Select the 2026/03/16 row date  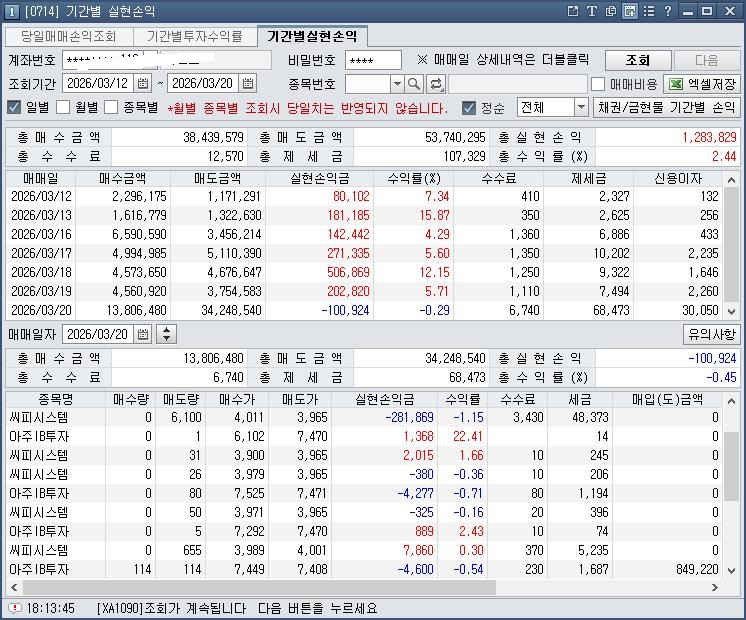(41, 234)
